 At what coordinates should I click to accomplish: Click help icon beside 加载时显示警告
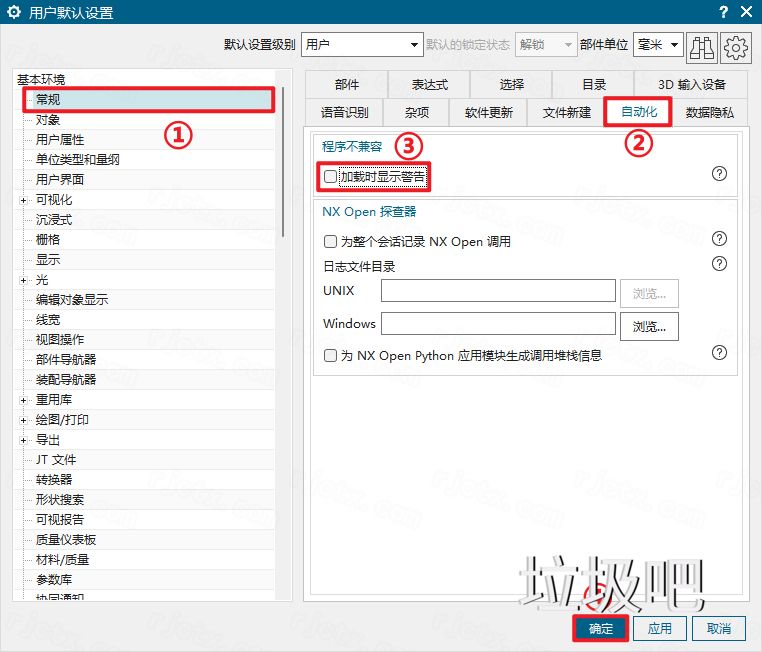(x=719, y=174)
